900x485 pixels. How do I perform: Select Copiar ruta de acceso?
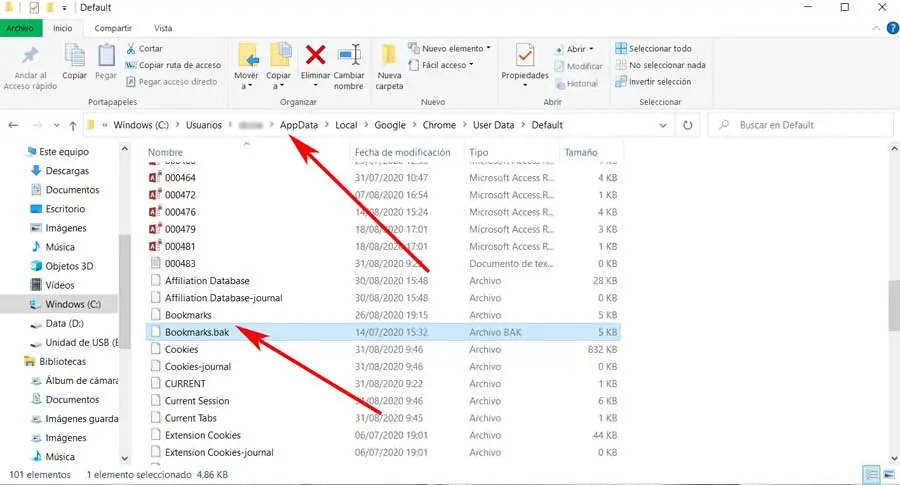[173, 65]
